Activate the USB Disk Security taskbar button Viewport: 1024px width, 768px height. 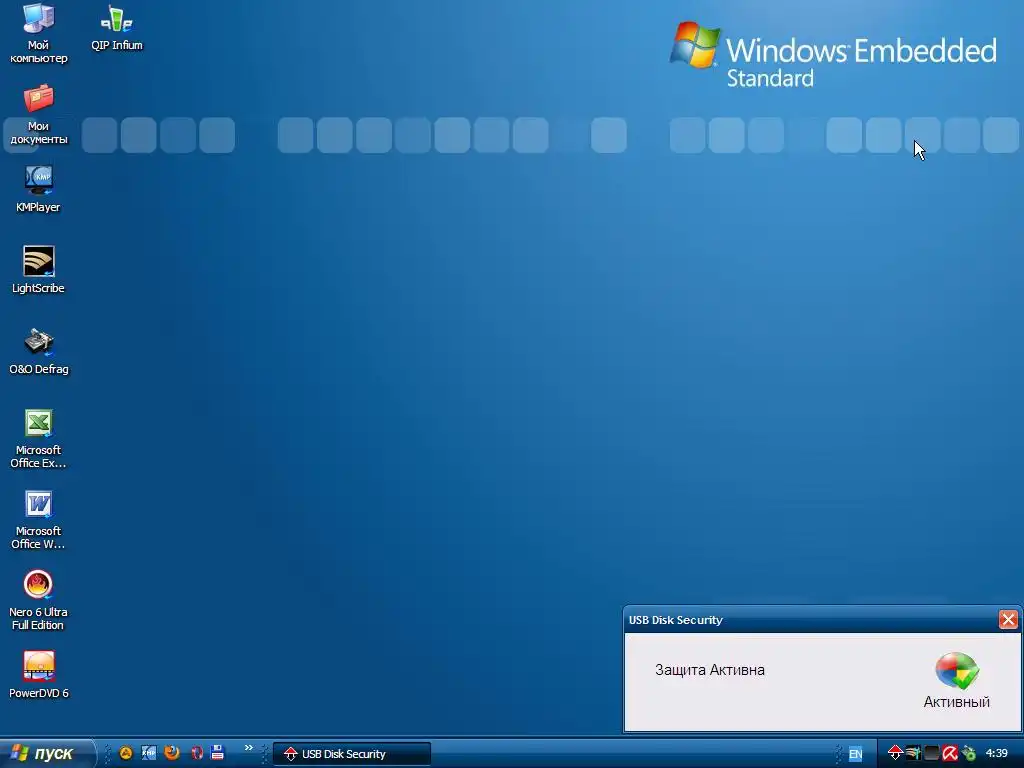point(351,754)
